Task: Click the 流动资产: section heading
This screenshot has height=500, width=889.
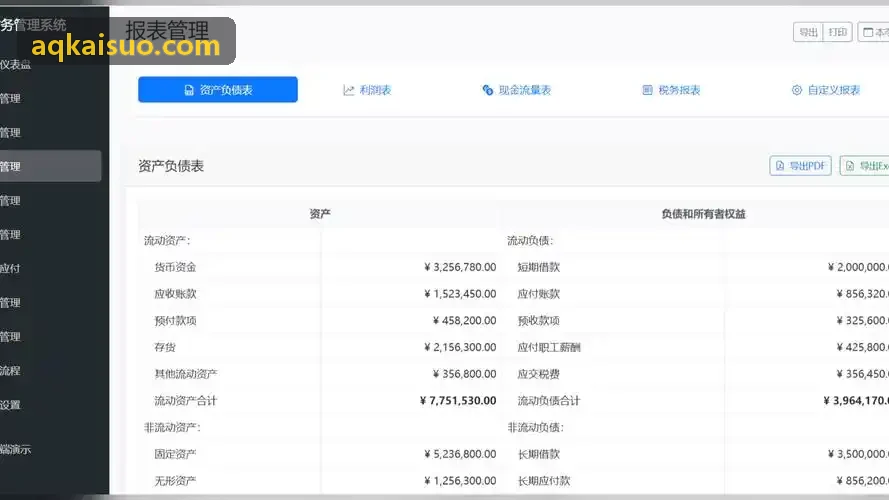Action: 167,240
